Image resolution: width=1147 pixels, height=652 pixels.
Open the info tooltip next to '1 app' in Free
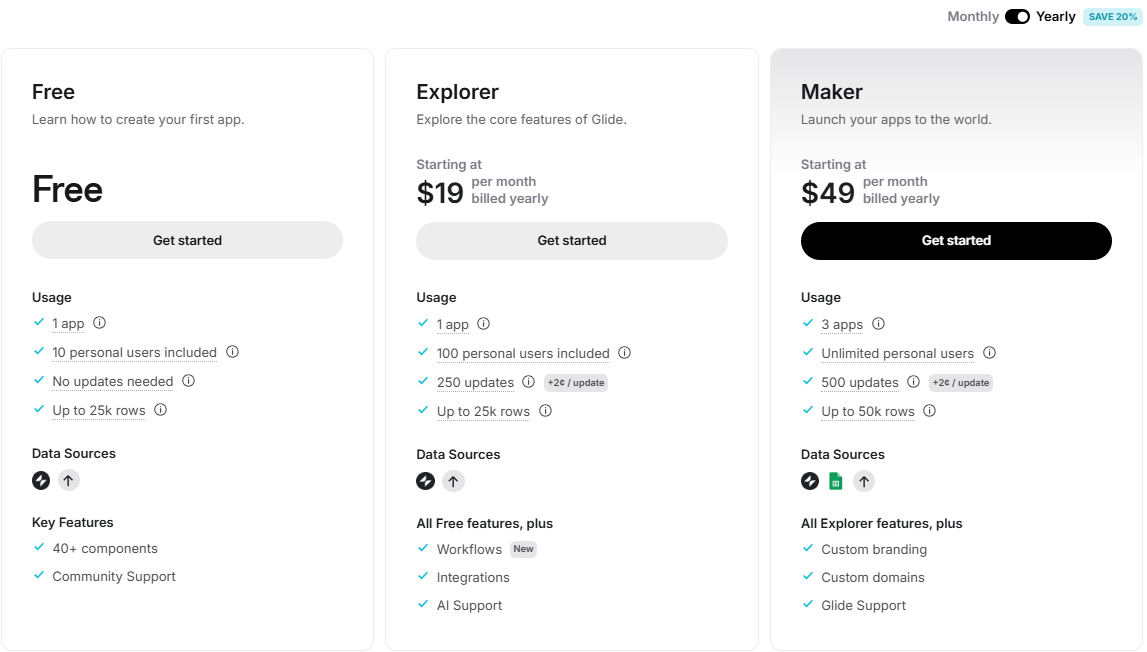click(99, 323)
